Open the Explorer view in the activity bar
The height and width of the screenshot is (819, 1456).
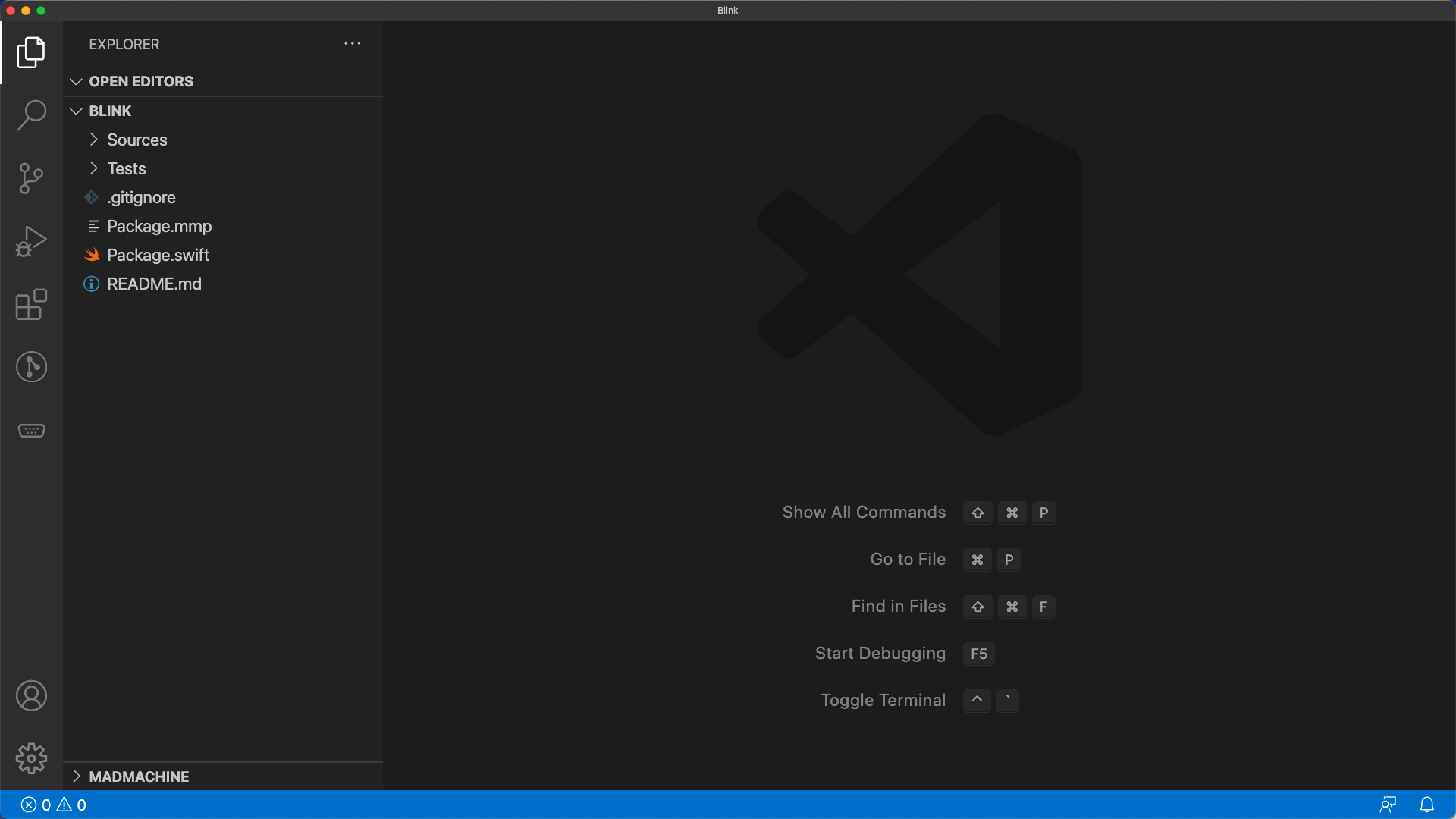31,52
